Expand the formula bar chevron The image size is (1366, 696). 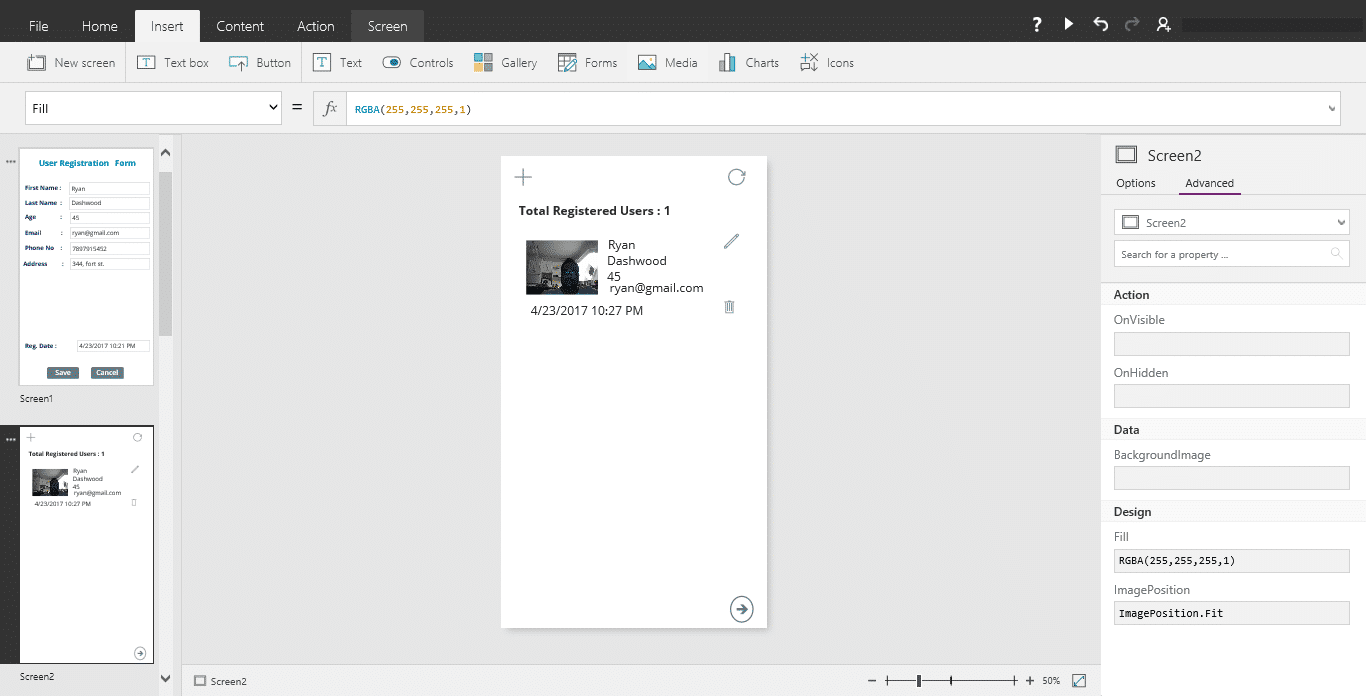click(1331, 108)
